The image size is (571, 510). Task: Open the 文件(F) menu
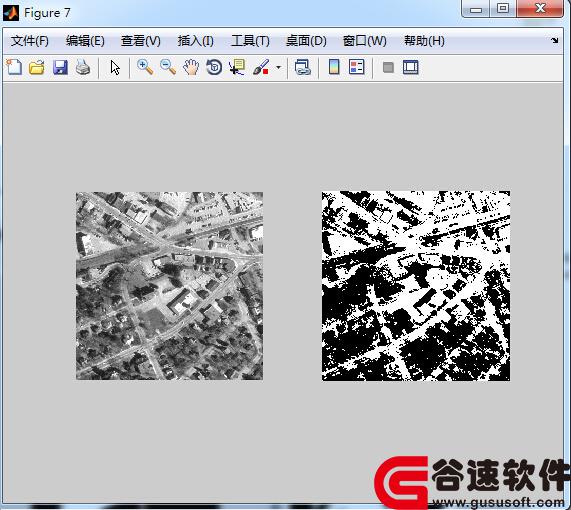point(30,41)
